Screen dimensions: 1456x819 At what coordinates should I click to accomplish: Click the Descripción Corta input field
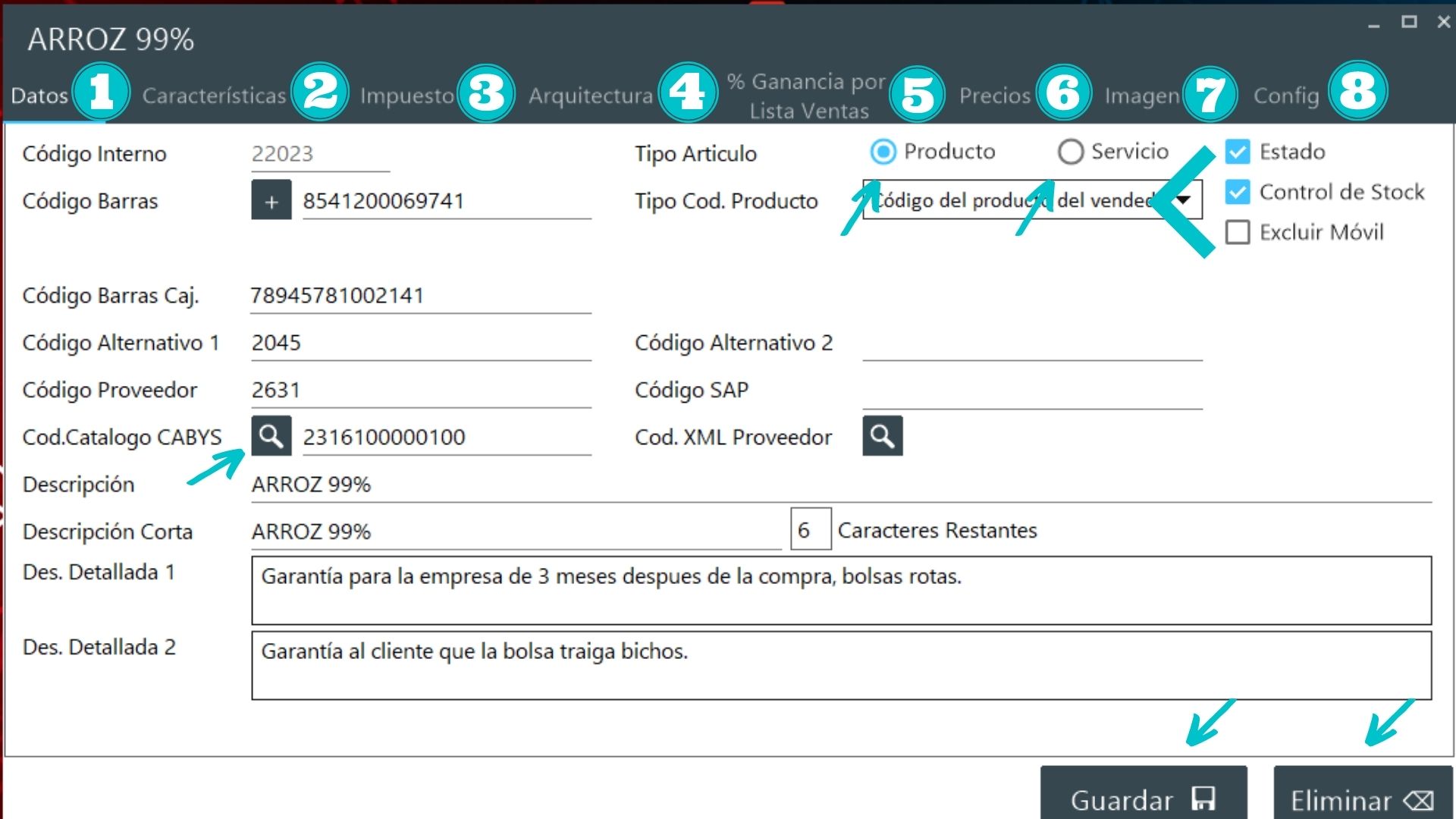click(516, 532)
